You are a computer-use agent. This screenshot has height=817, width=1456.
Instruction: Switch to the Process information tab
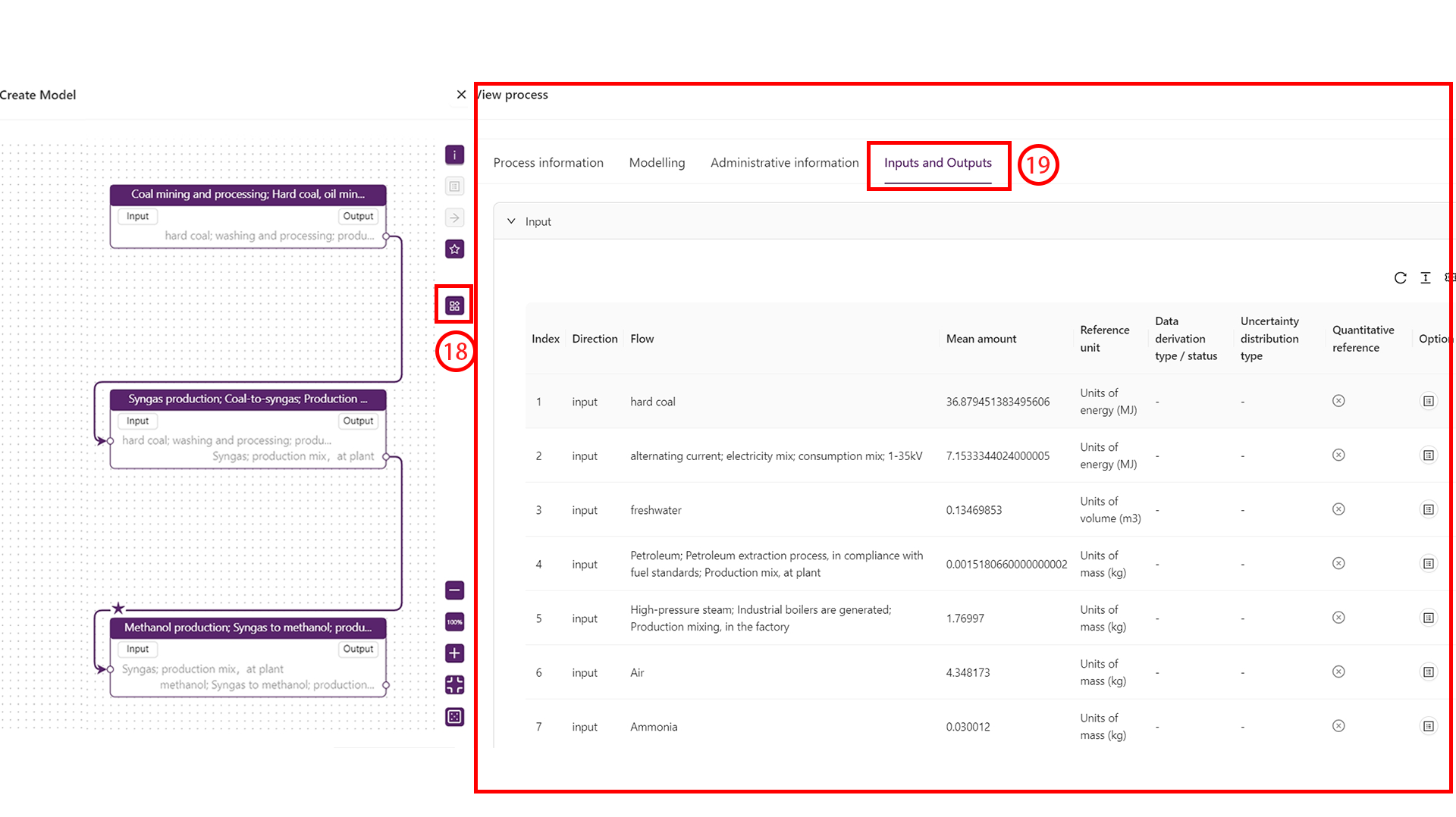pyautogui.click(x=548, y=163)
